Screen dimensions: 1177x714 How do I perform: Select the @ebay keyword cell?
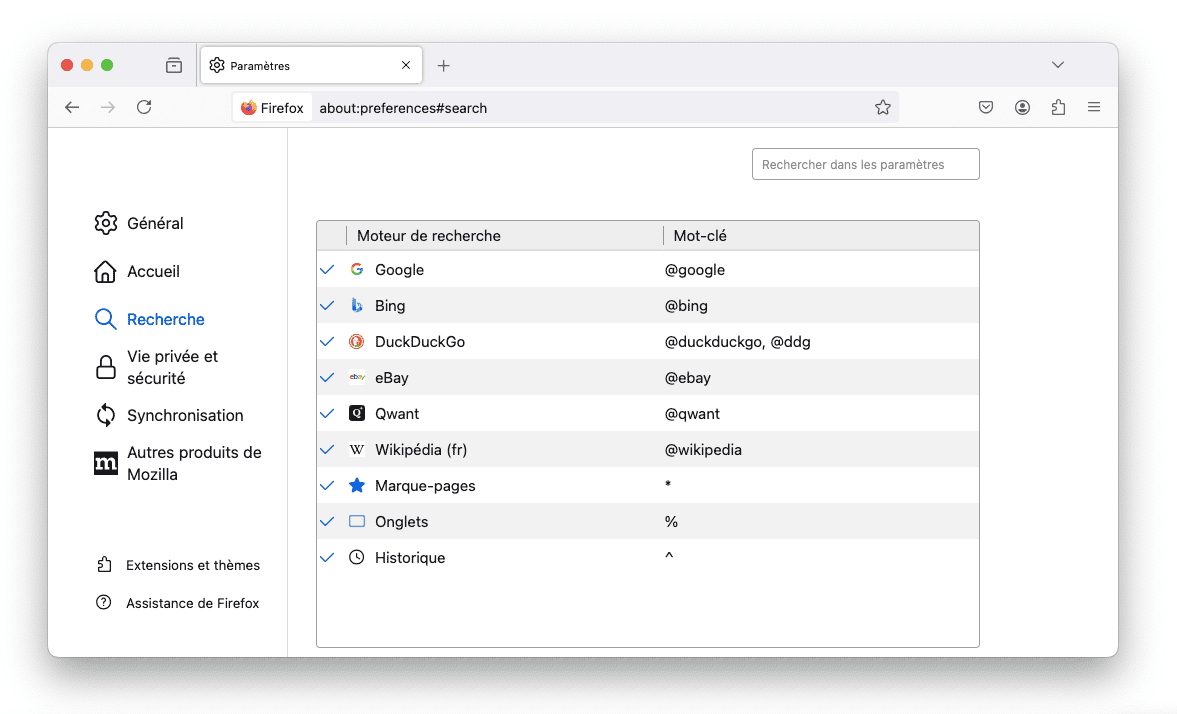[688, 378]
